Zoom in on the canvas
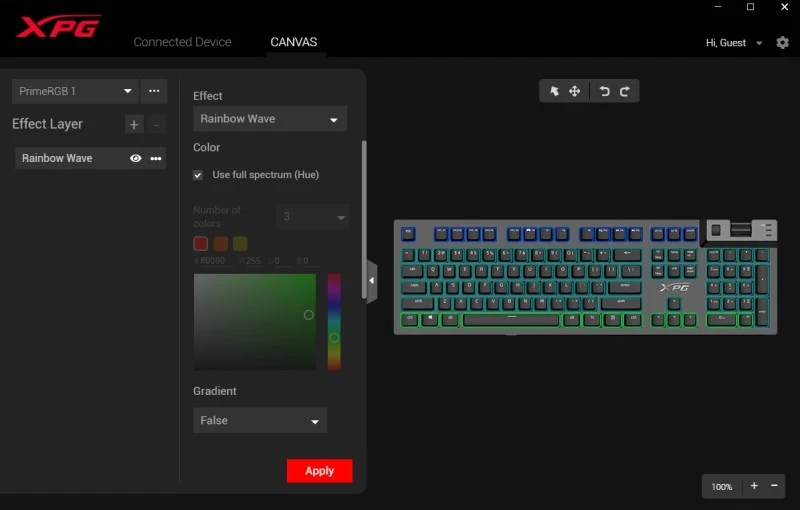Viewport: 800px width, 510px height. (x=754, y=486)
